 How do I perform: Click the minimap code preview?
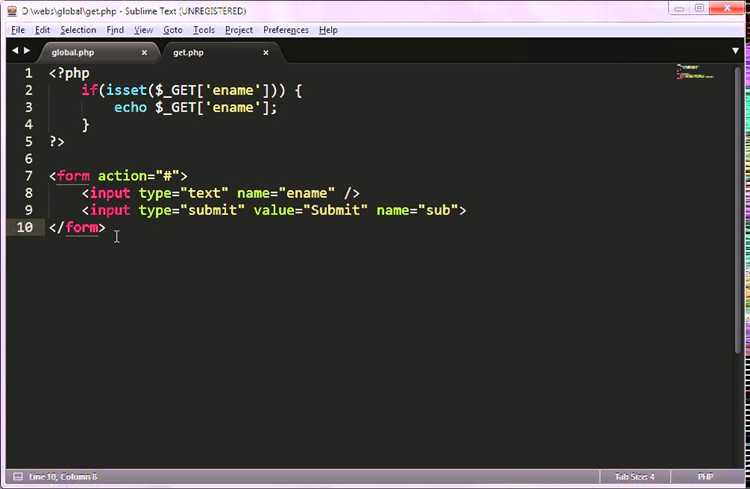coord(695,72)
